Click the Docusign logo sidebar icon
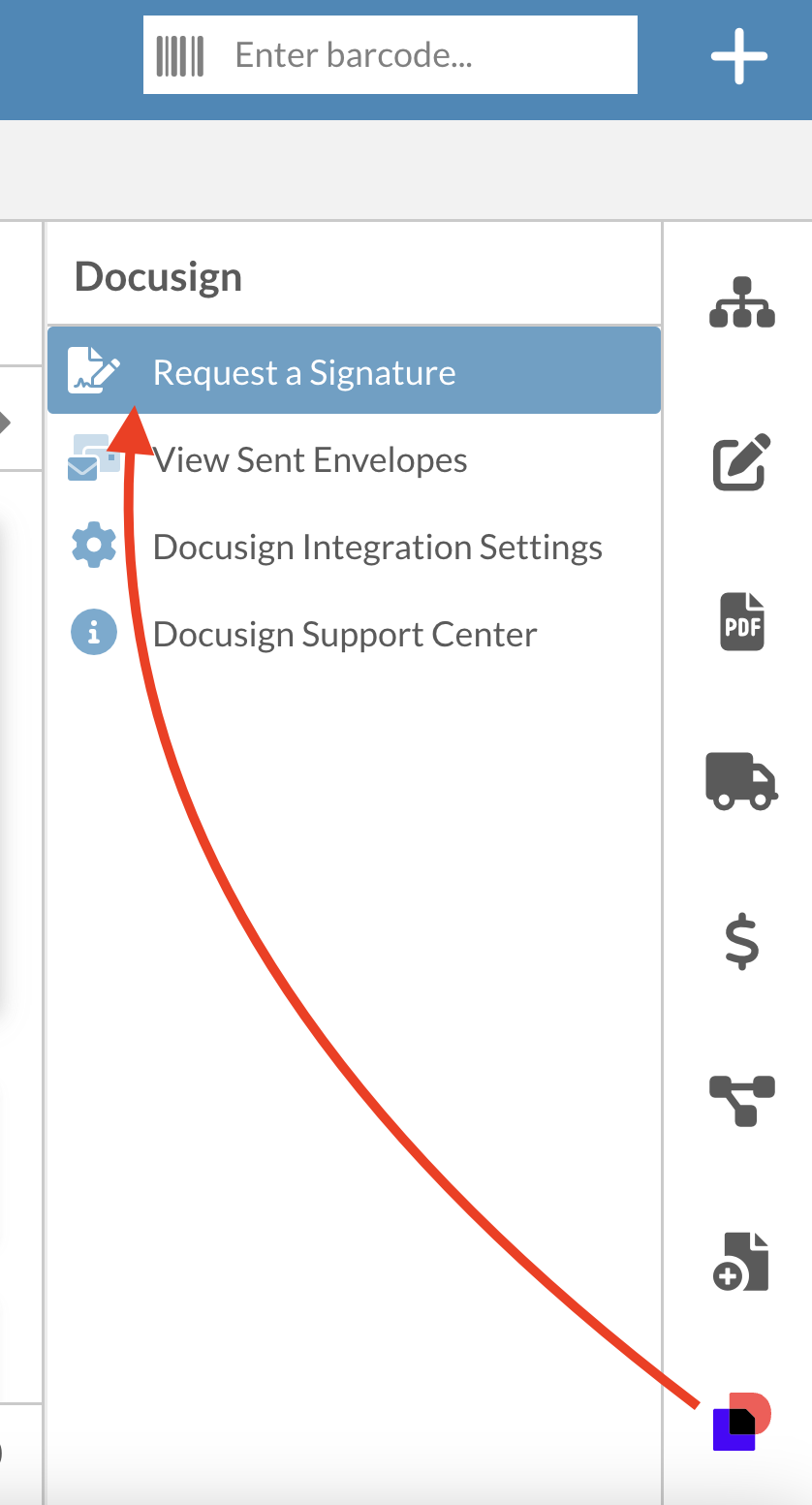 [x=741, y=1422]
